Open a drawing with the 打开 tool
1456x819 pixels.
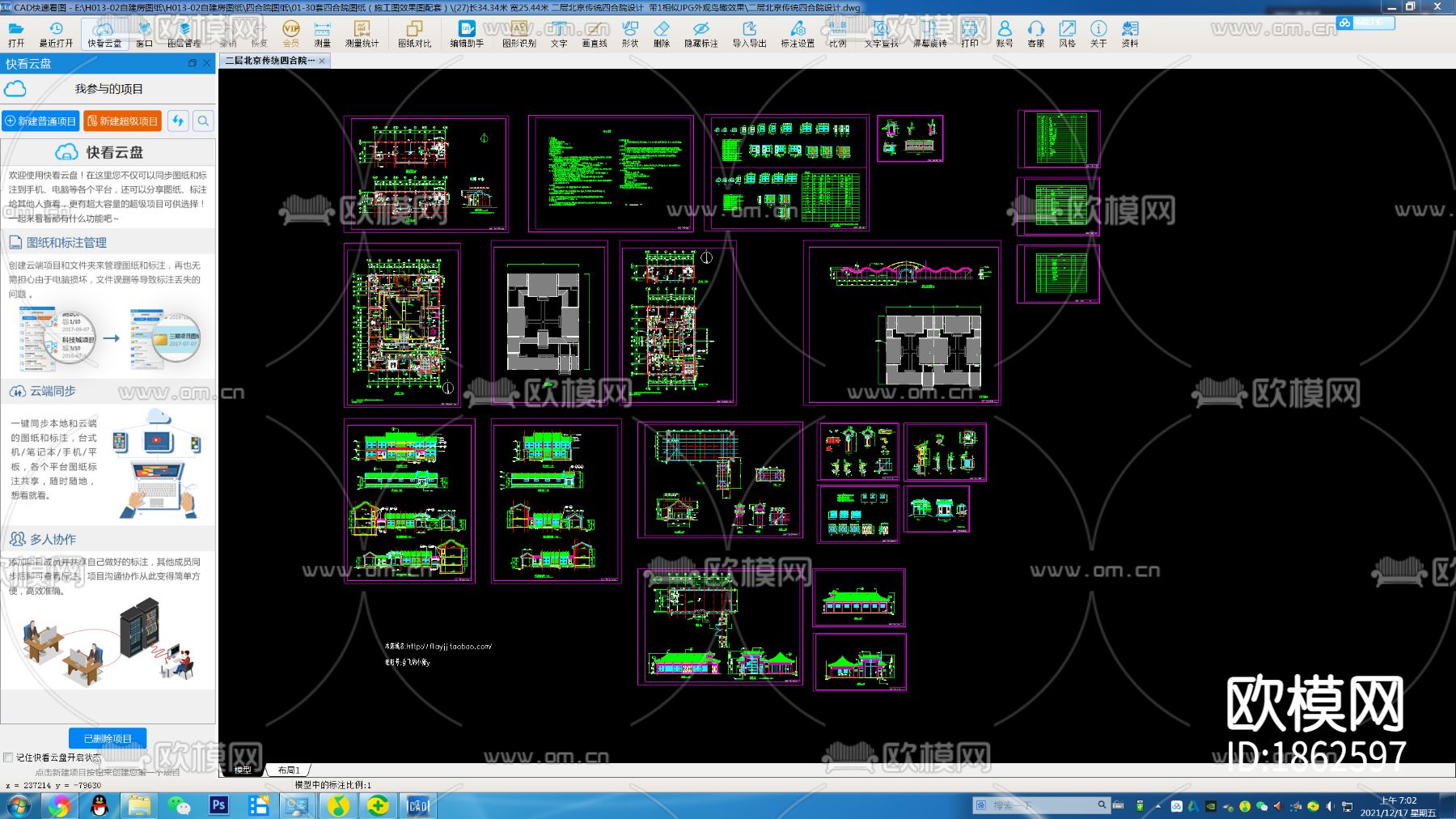16,34
